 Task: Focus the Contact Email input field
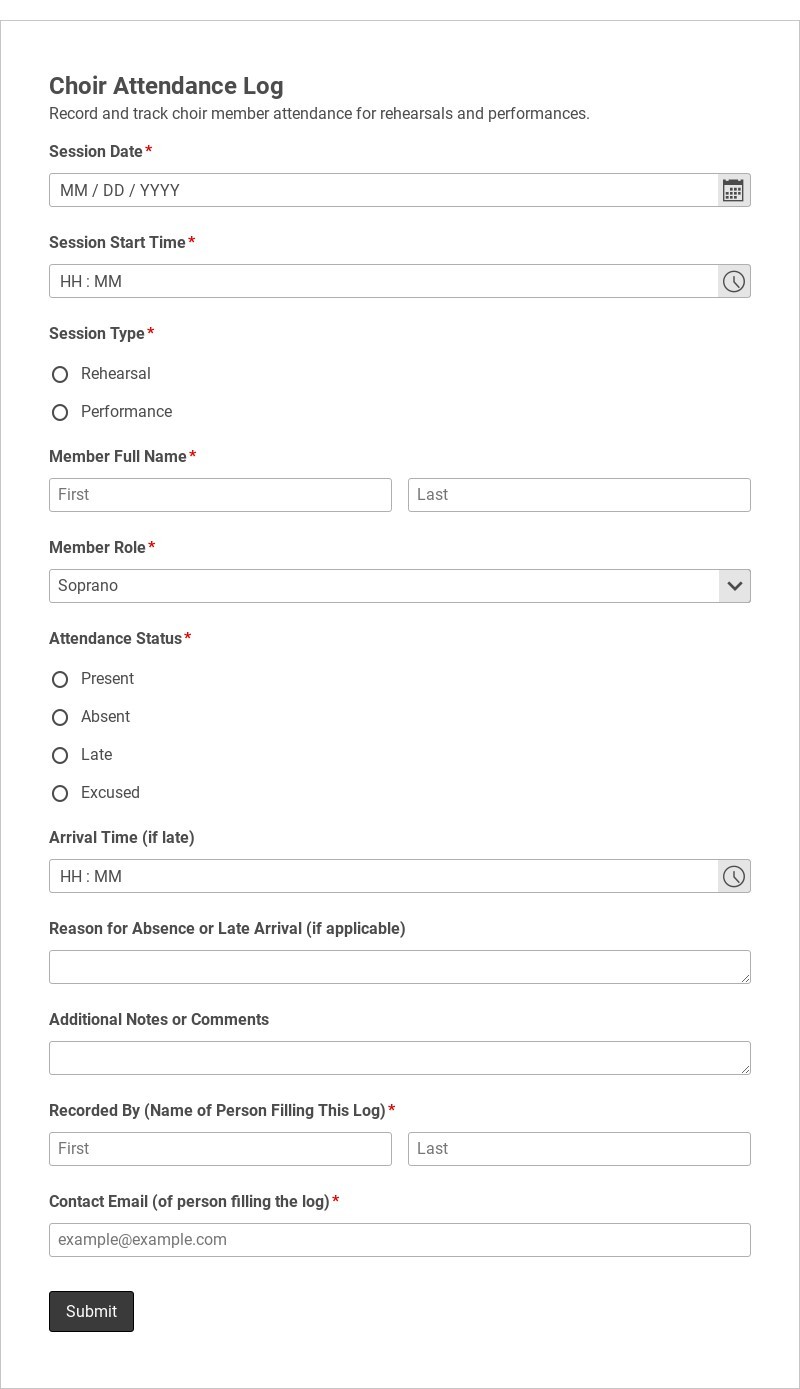pyautogui.click(x=400, y=1240)
